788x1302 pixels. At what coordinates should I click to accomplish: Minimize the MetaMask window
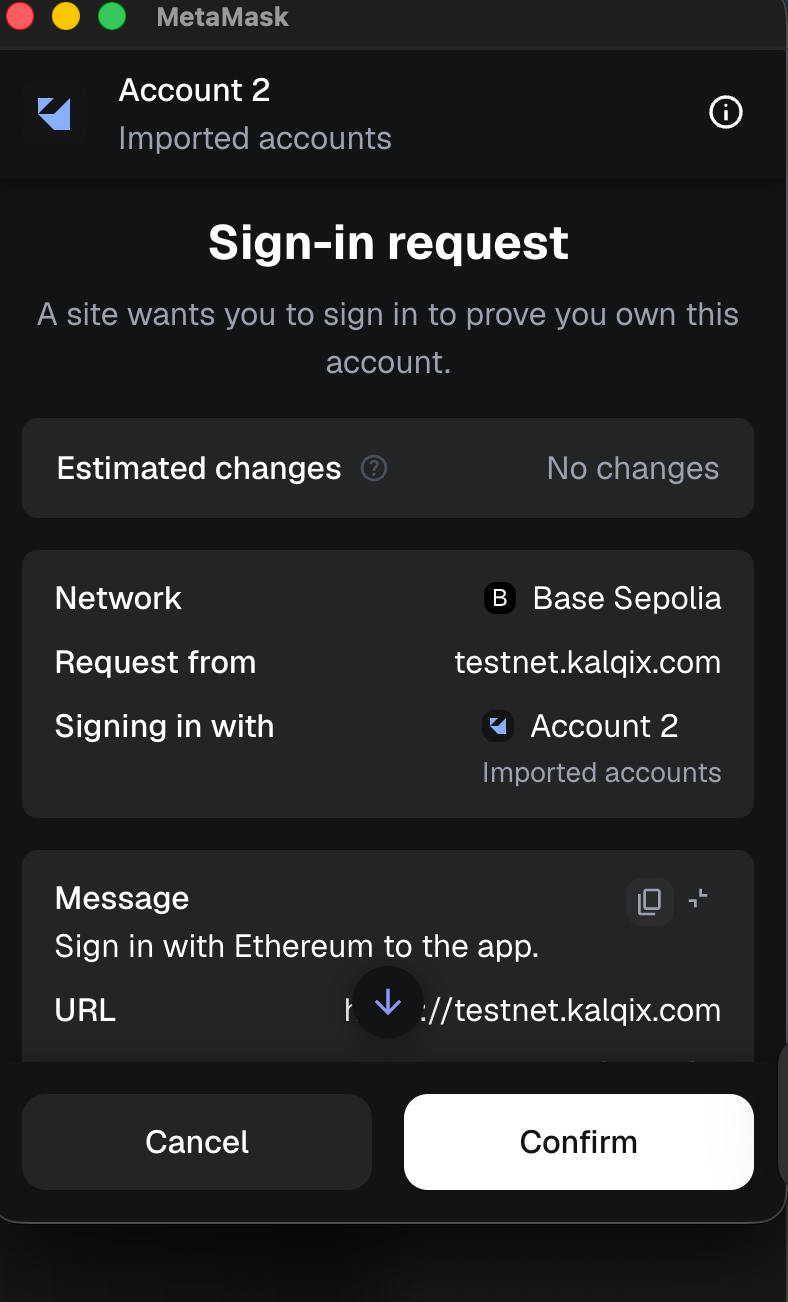(66, 17)
